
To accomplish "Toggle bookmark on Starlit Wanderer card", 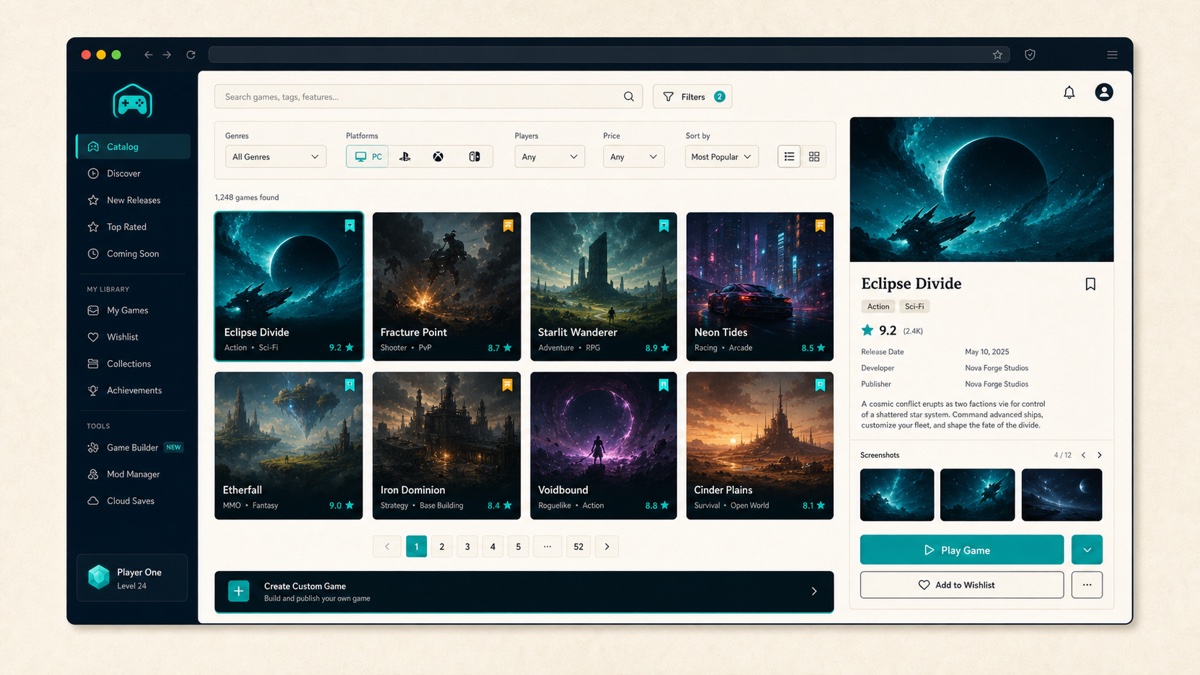I will [663, 226].
